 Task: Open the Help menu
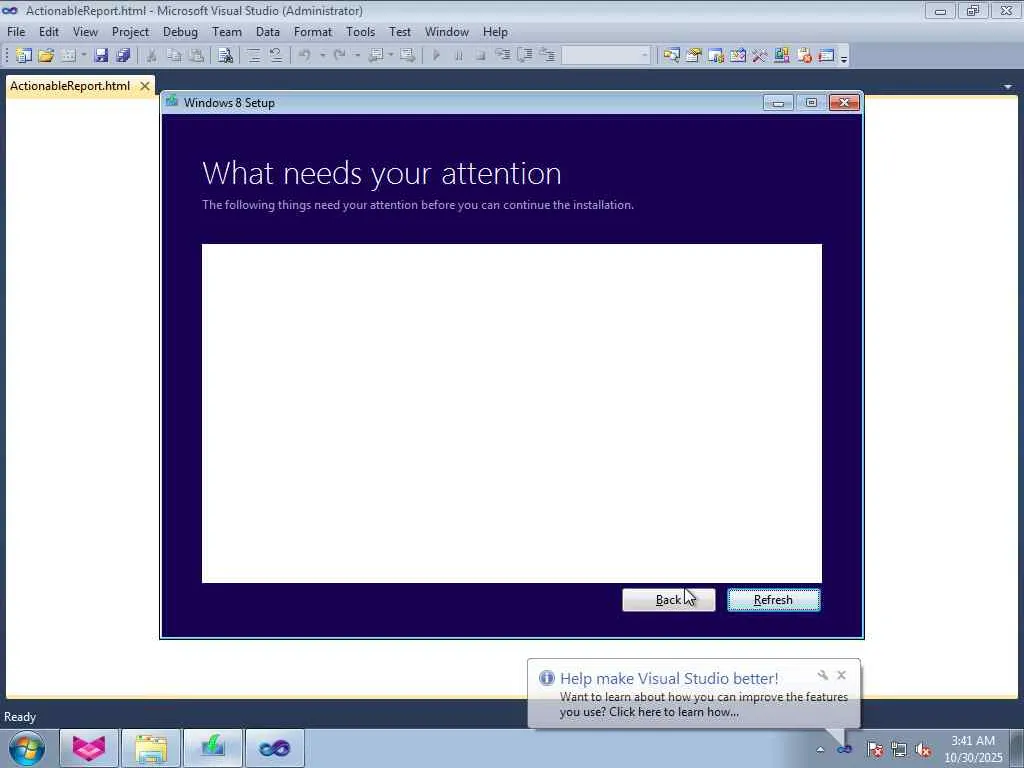(495, 31)
